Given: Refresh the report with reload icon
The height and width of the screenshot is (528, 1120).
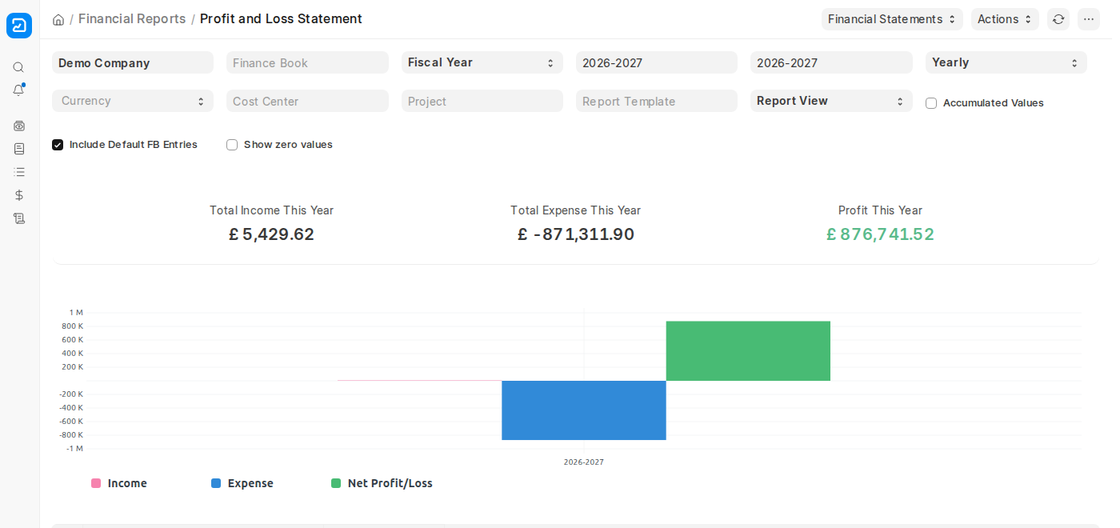Looking at the screenshot, I should point(1059,19).
